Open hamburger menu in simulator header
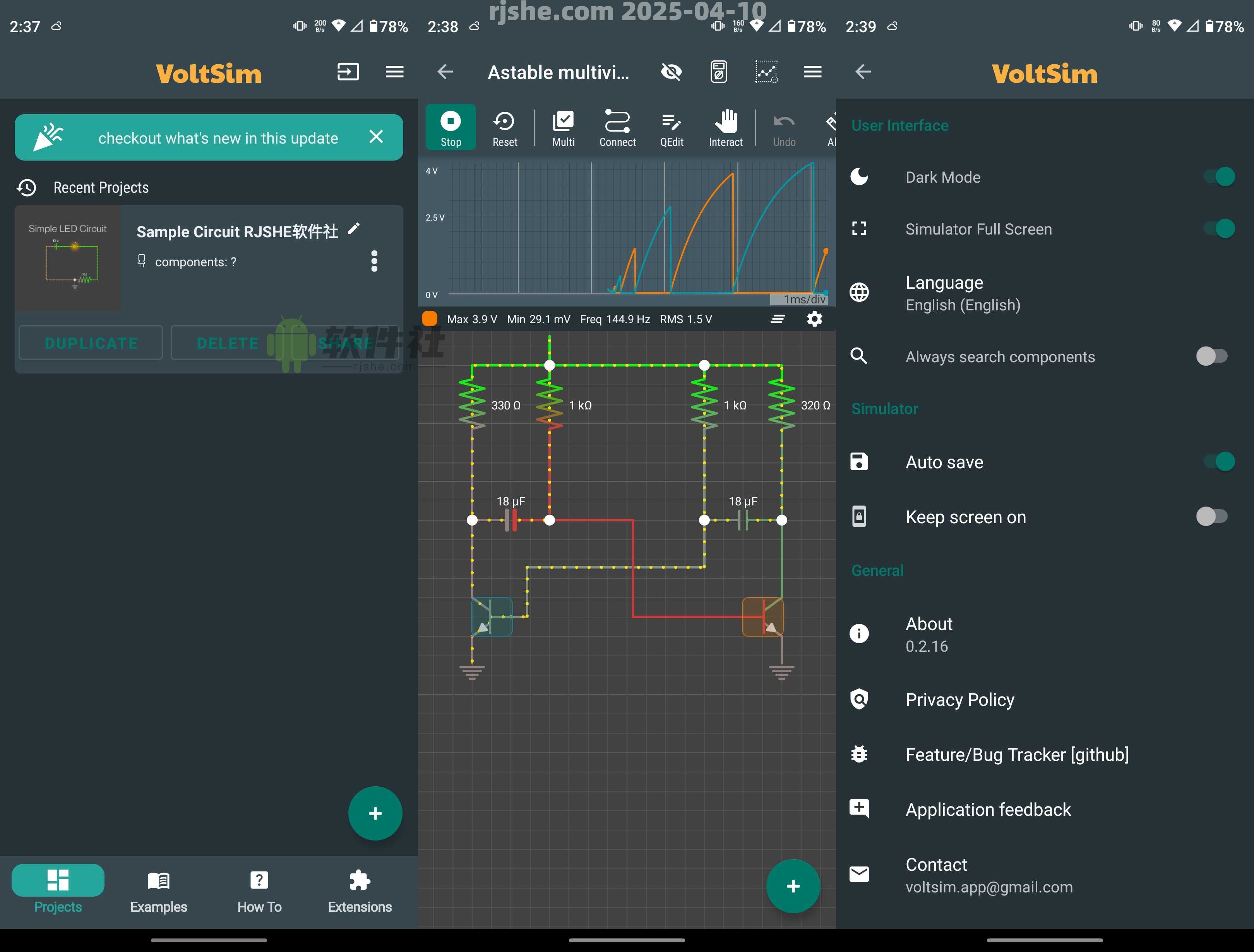 tap(812, 72)
